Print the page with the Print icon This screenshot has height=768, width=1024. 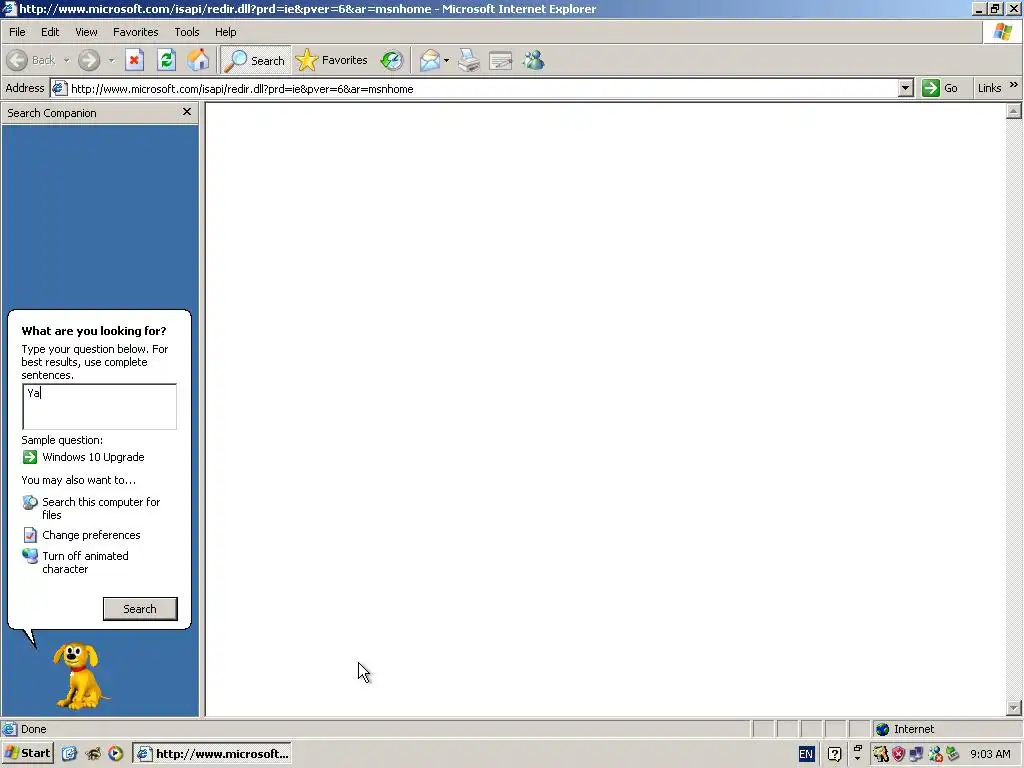click(x=468, y=61)
